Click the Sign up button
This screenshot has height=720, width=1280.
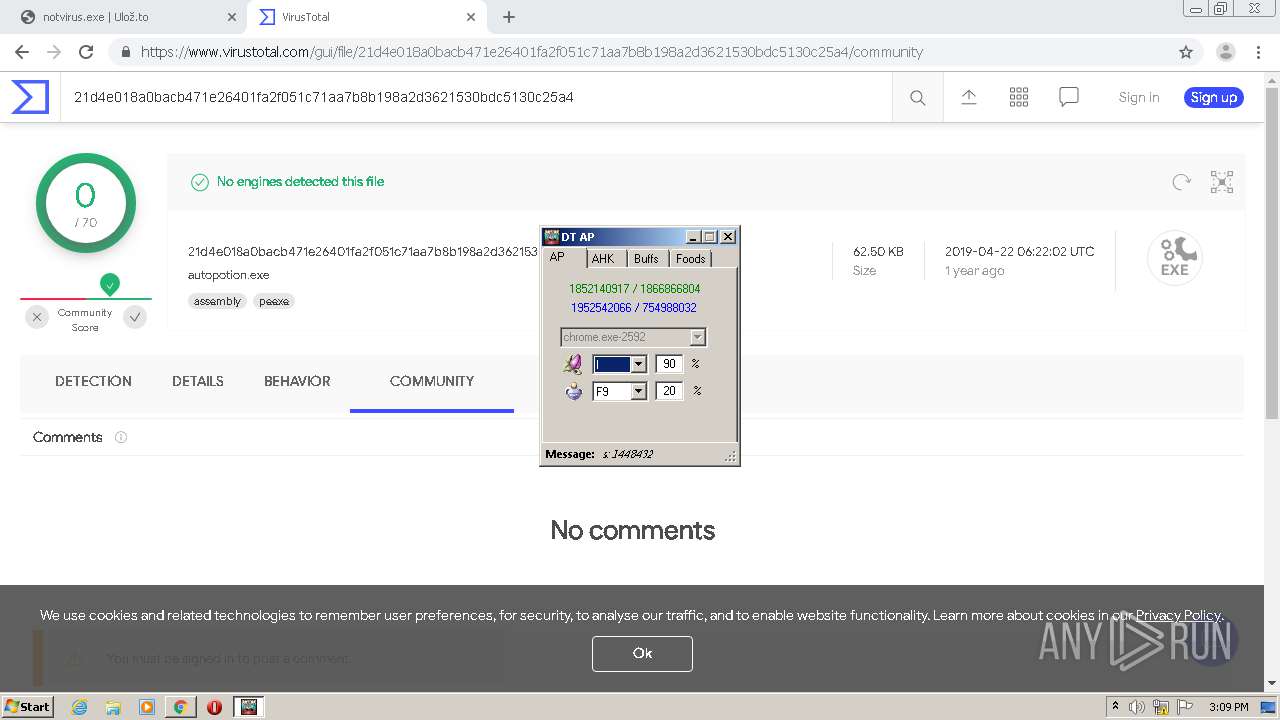[1214, 97]
